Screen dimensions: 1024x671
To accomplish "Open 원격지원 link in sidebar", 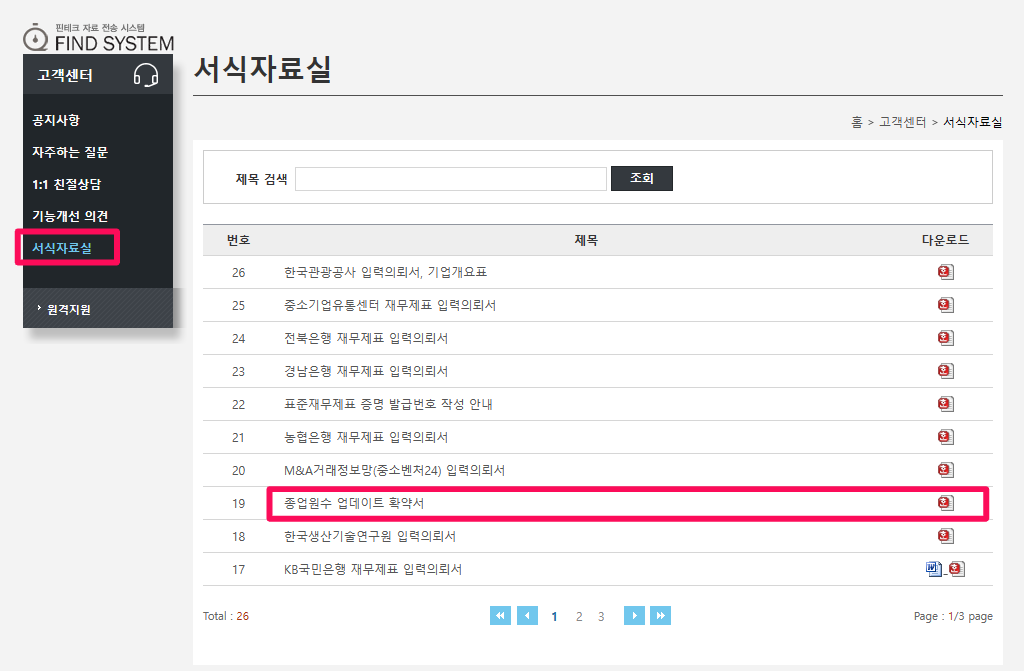I will [x=69, y=310].
